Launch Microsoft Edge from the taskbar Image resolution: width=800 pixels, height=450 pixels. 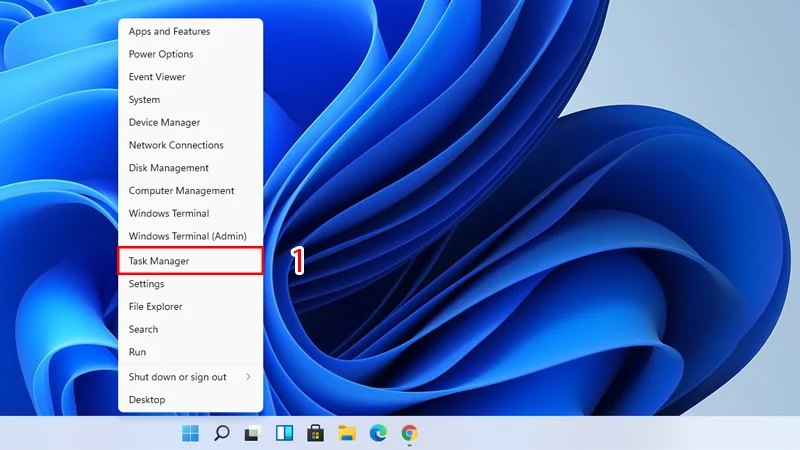(x=378, y=433)
